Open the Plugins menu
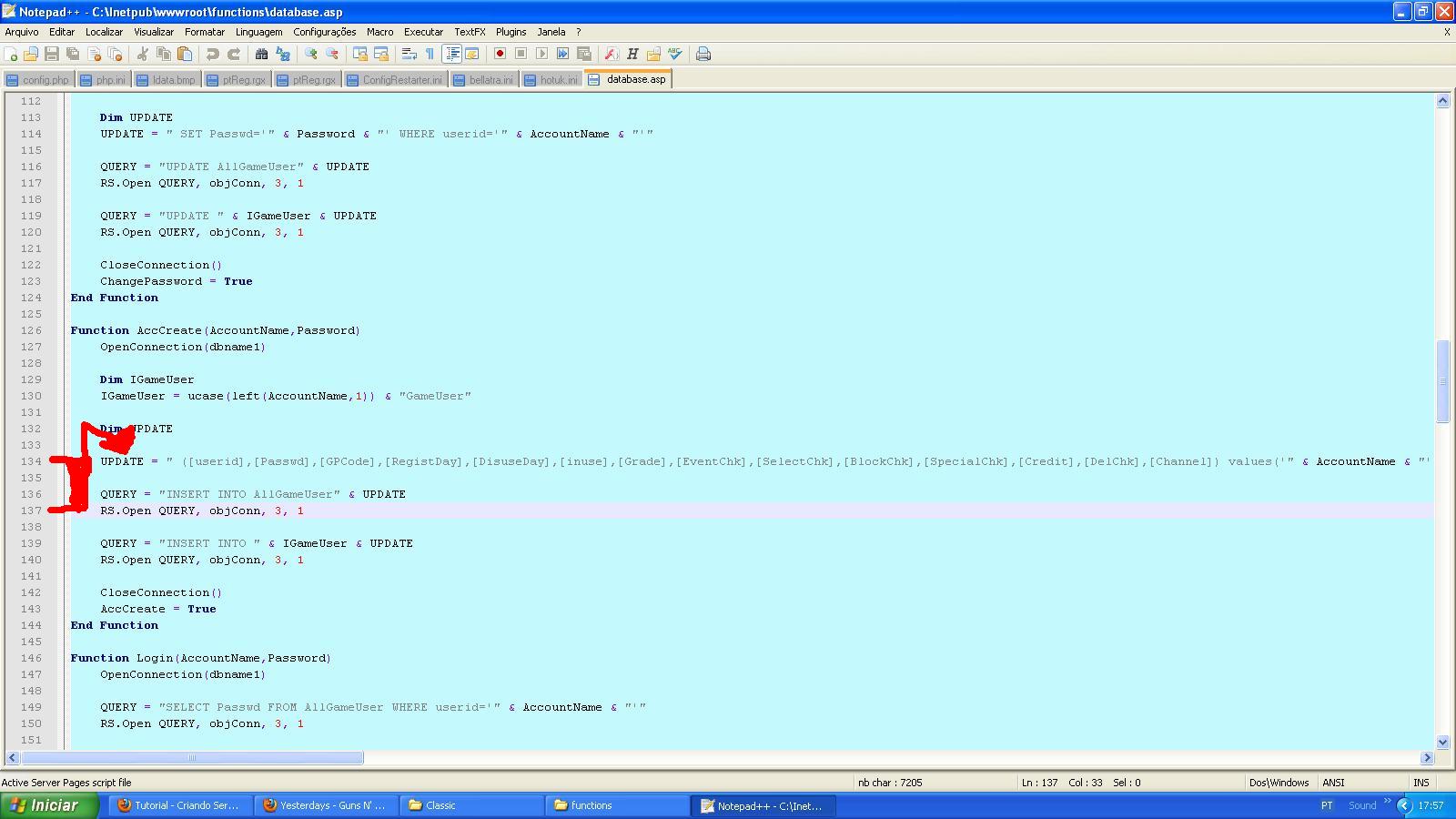Image resolution: width=1456 pixels, height=819 pixels. (511, 32)
